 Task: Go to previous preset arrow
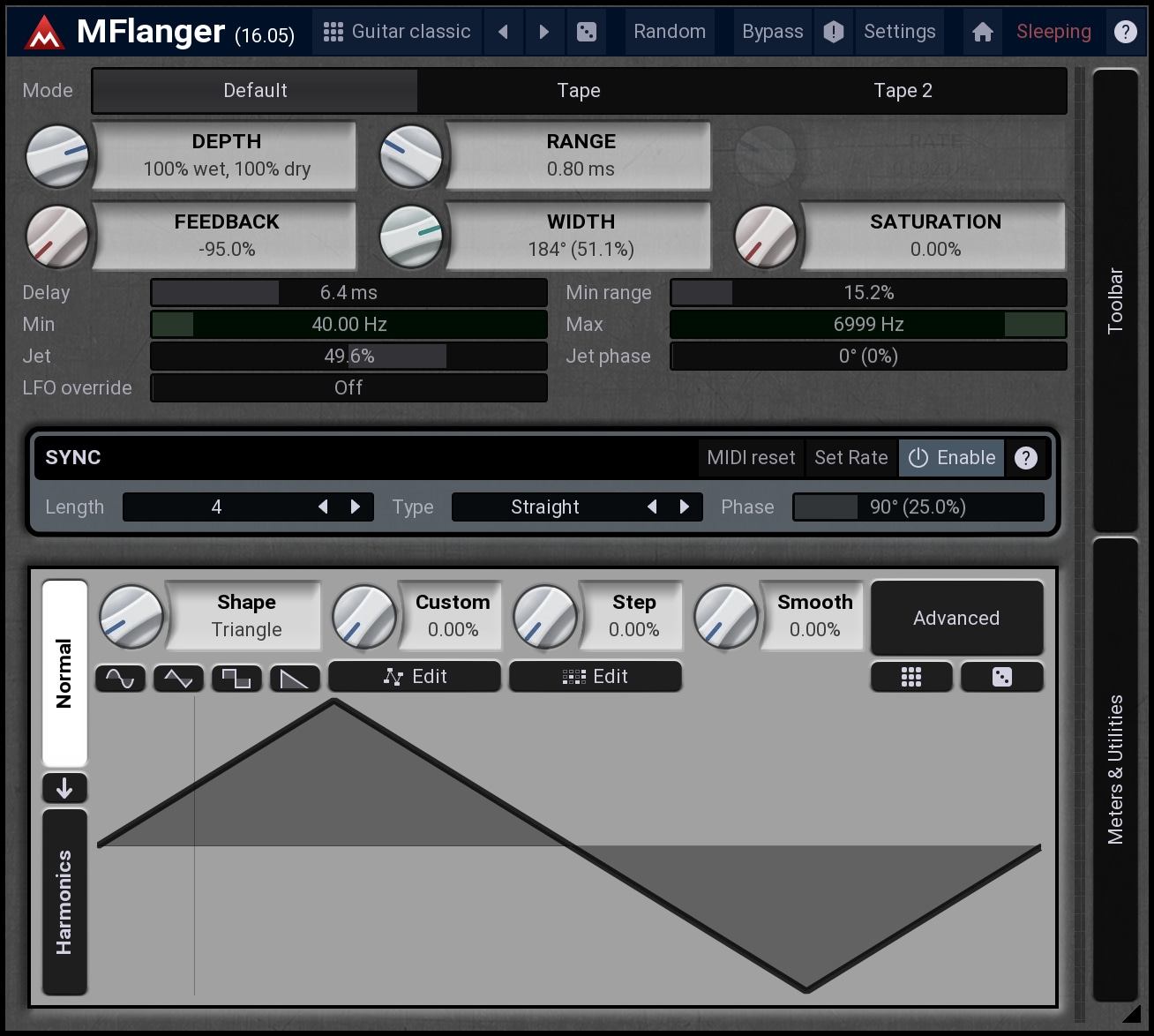pyautogui.click(x=503, y=32)
